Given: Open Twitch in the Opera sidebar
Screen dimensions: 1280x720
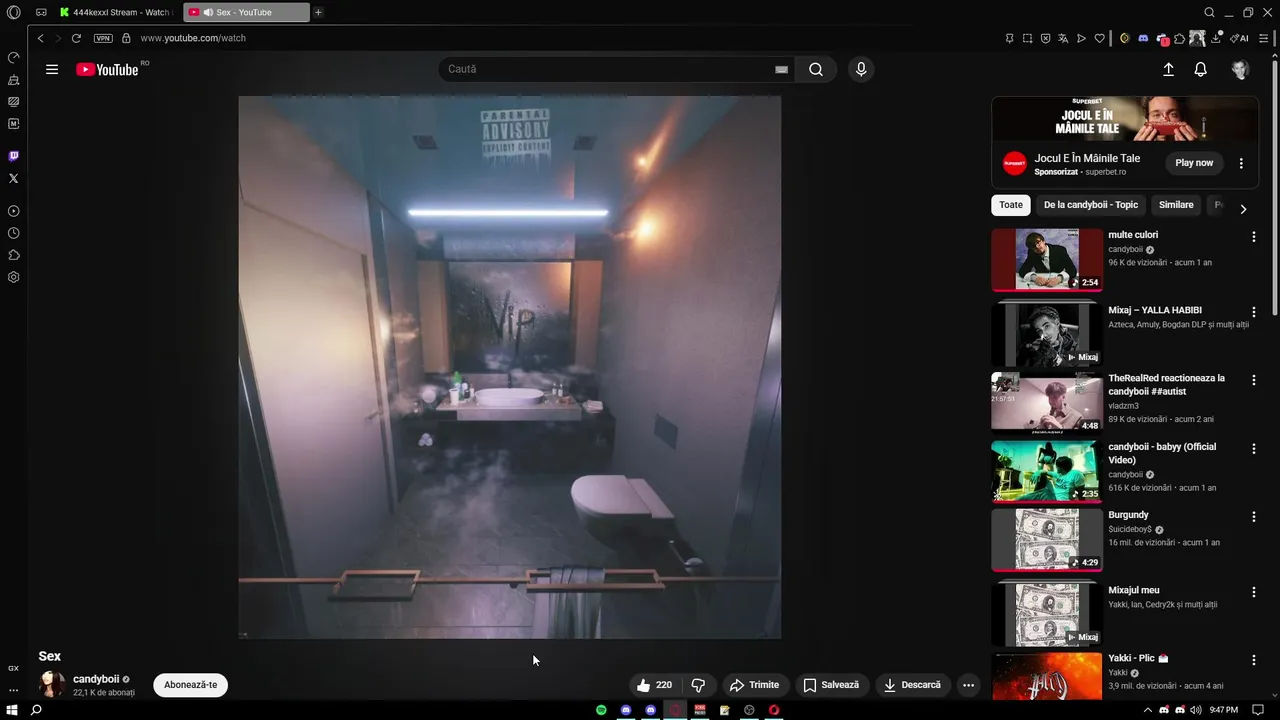Looking at the screenshot, I should (13, 156).
